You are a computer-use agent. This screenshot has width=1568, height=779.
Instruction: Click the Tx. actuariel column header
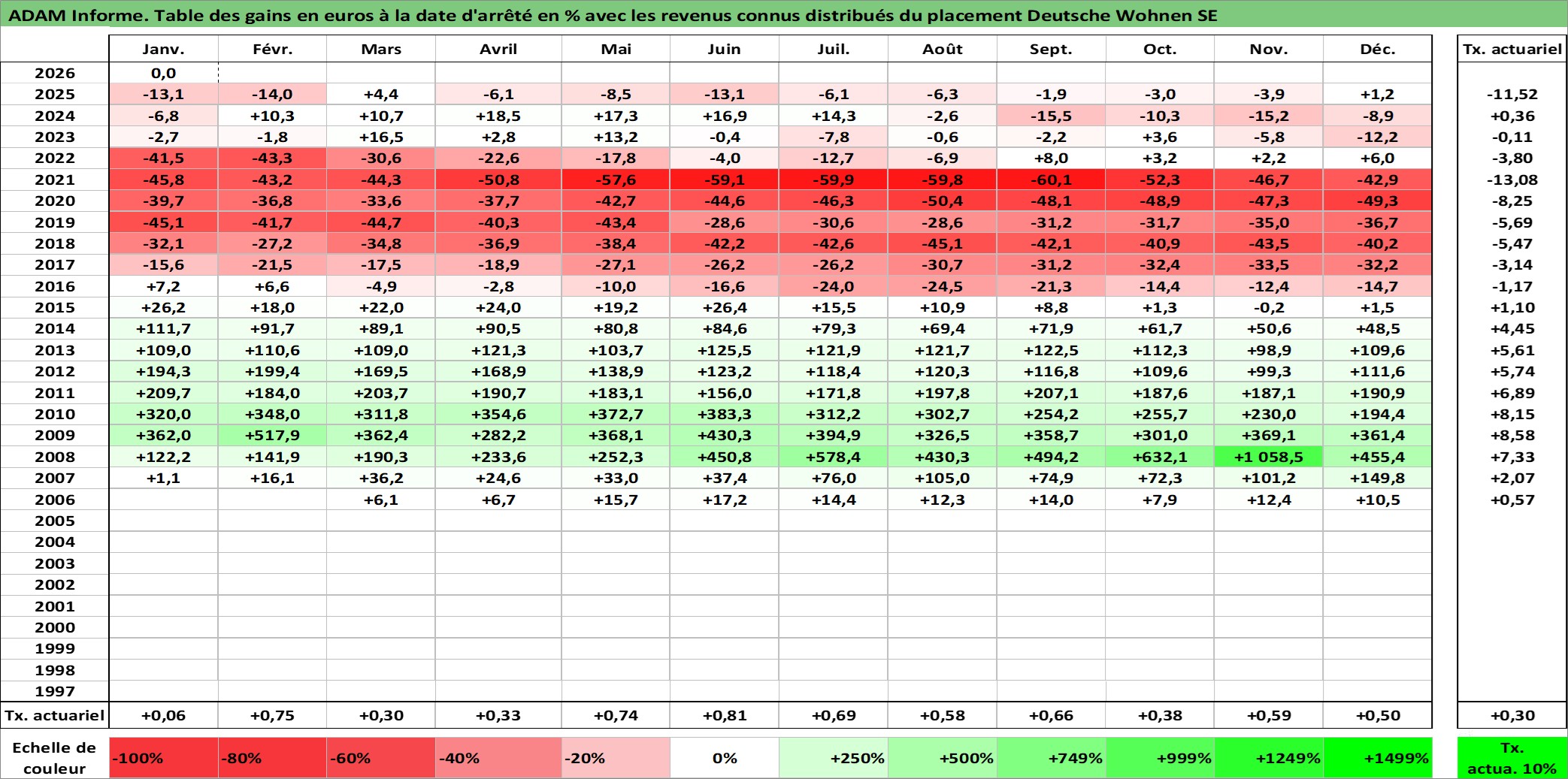point(1512,49)
